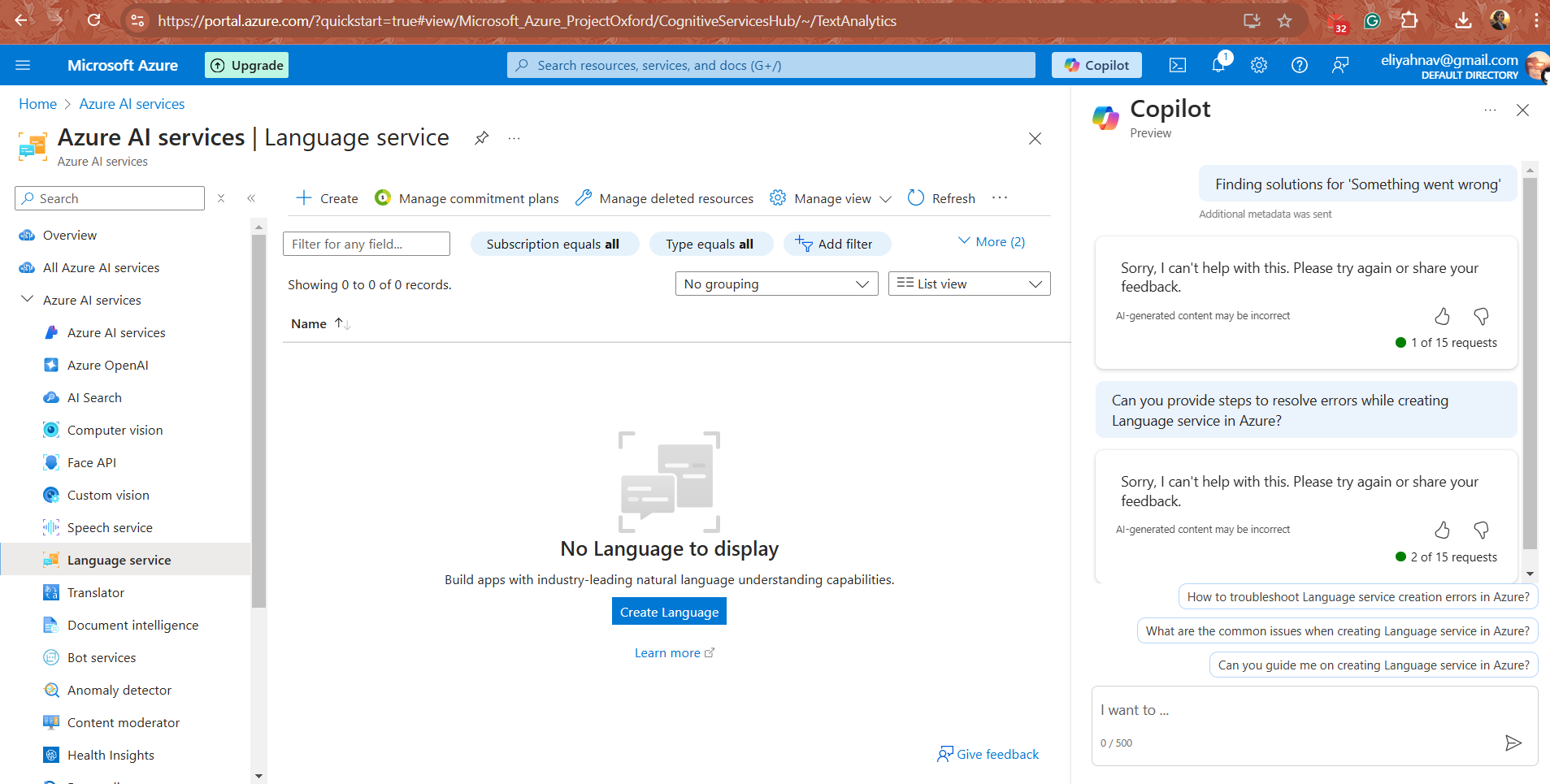This screenshot has height=784, width=1550.
Task: Send the Copilot message with the arrow icon
Action: coord(1513,742)
